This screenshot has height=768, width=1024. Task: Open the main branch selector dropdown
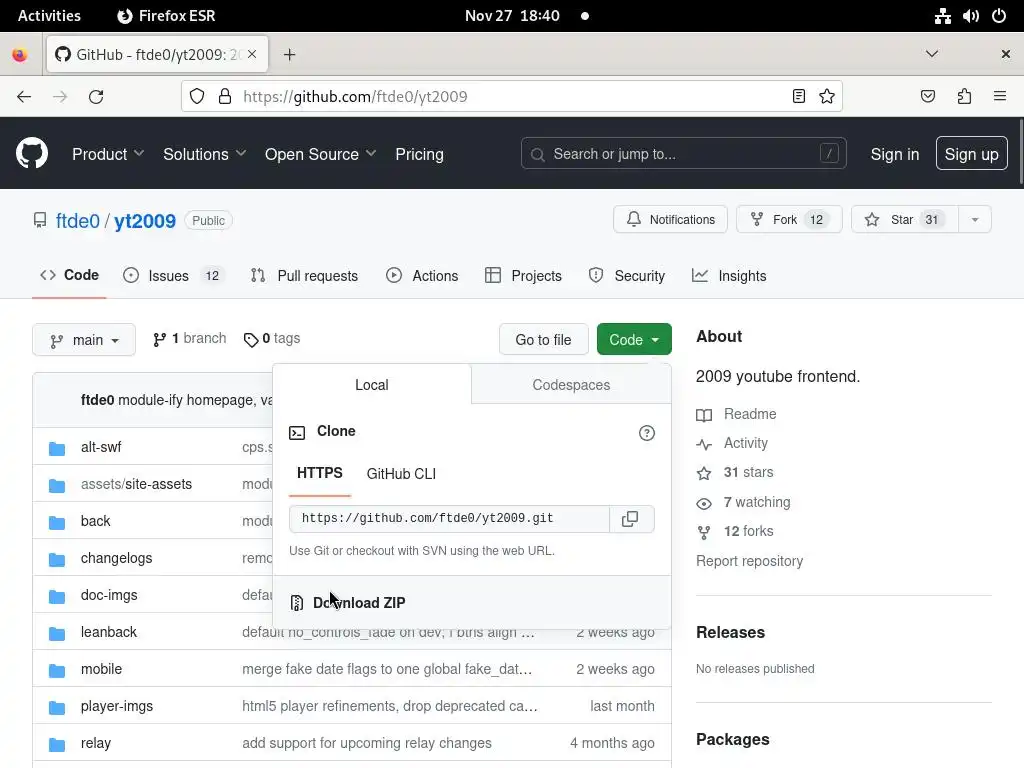(84, 340)
